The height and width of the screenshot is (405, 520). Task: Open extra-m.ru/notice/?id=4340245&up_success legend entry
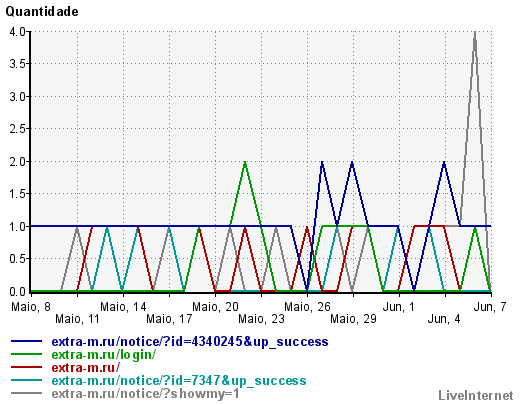(x=190, y=342)
